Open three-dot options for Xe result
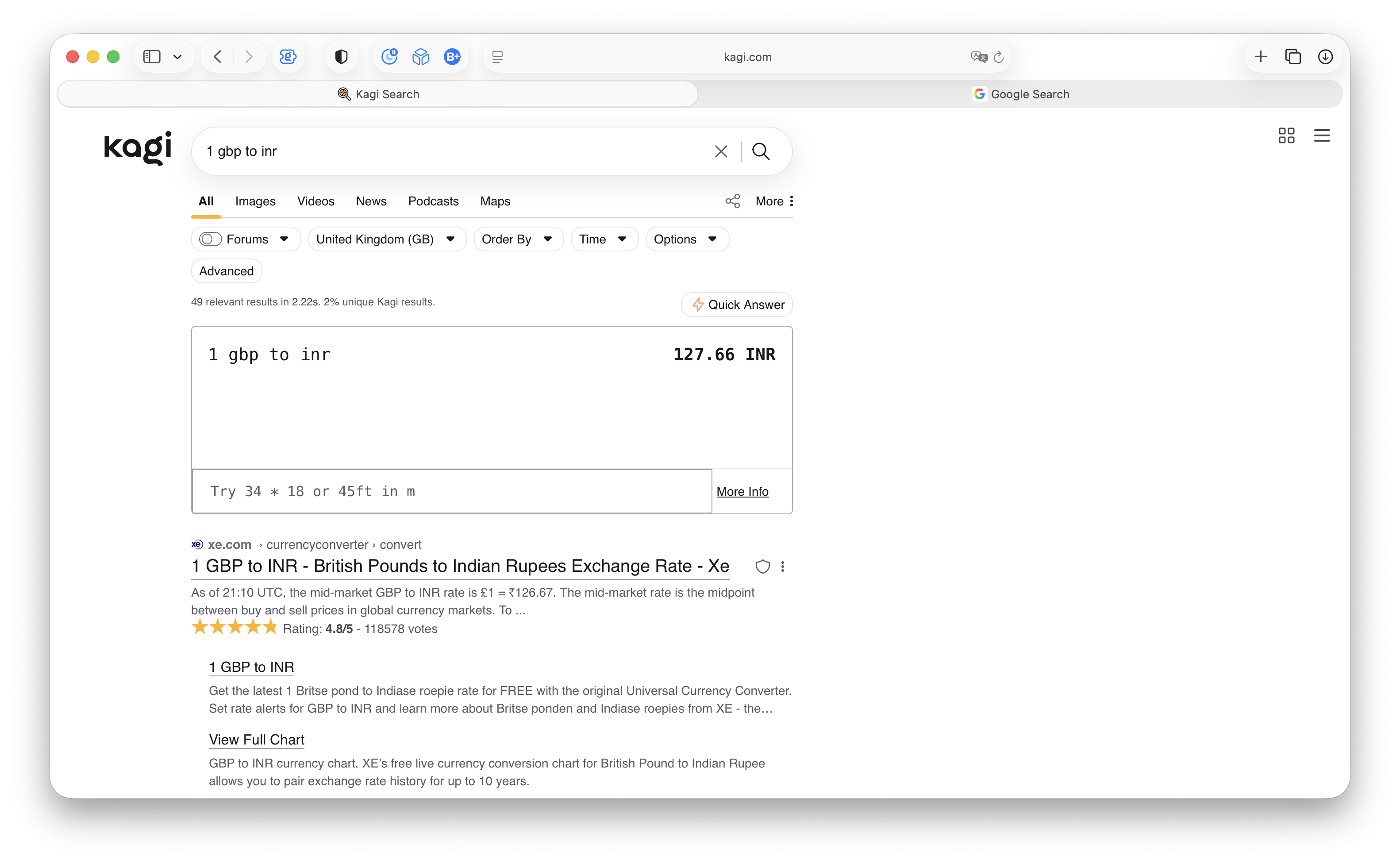 pyautogui.click(x=783, y=566)
